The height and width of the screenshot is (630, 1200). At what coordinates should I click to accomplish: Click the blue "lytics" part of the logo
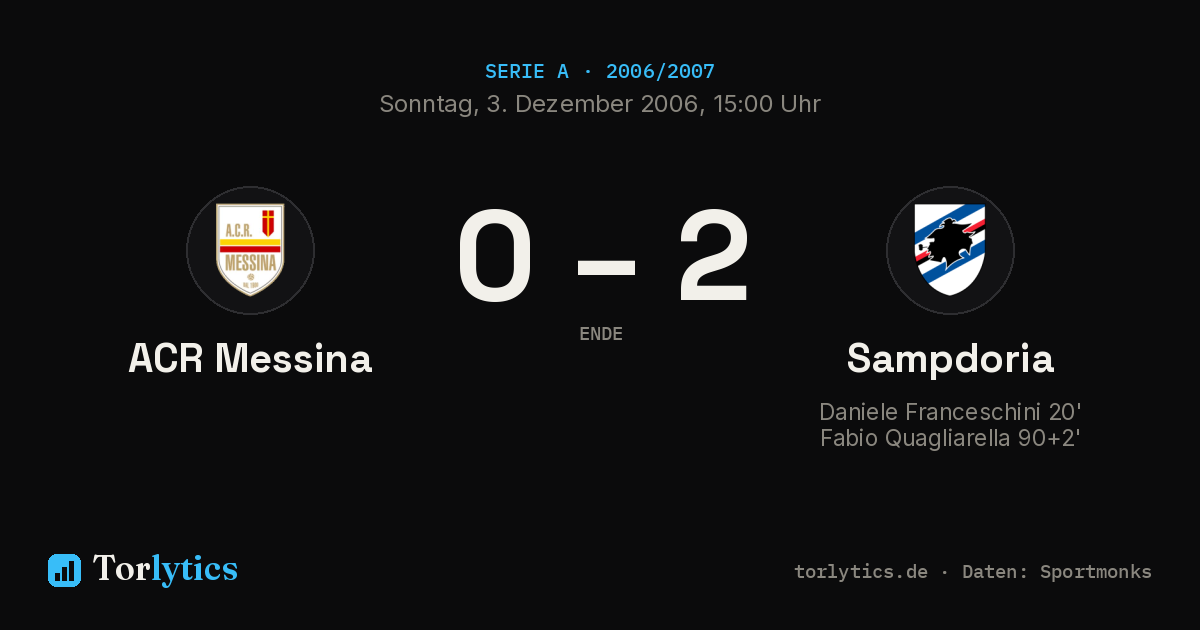[x=194, y=569]
